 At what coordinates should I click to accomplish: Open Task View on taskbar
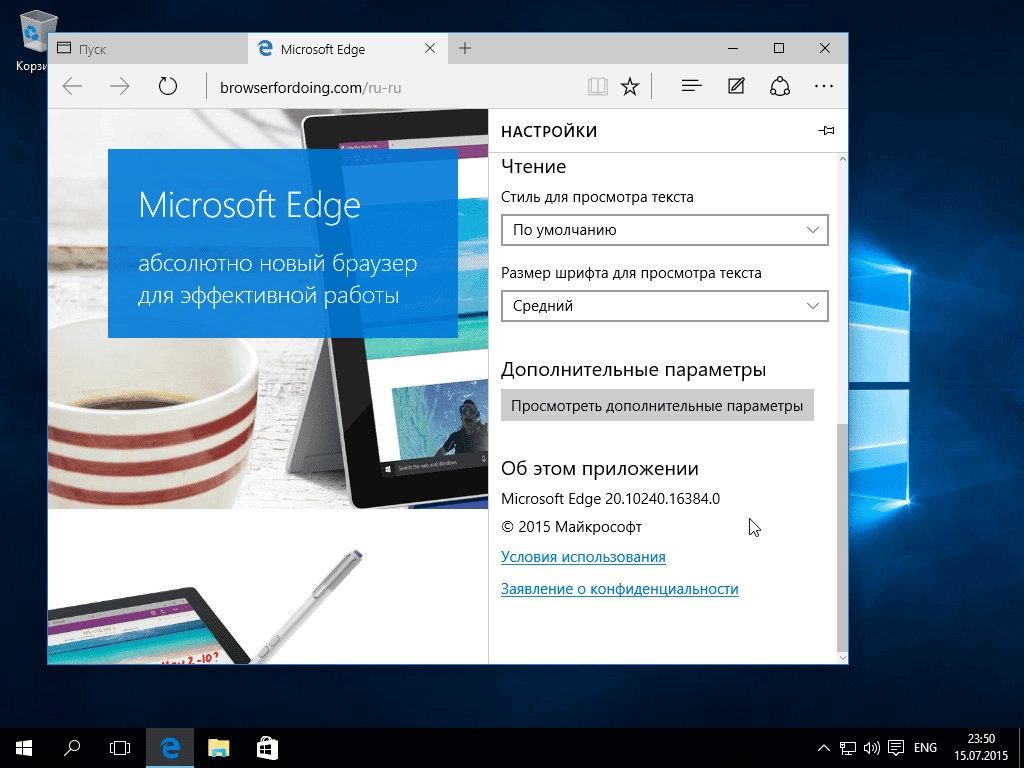(120, 748)
